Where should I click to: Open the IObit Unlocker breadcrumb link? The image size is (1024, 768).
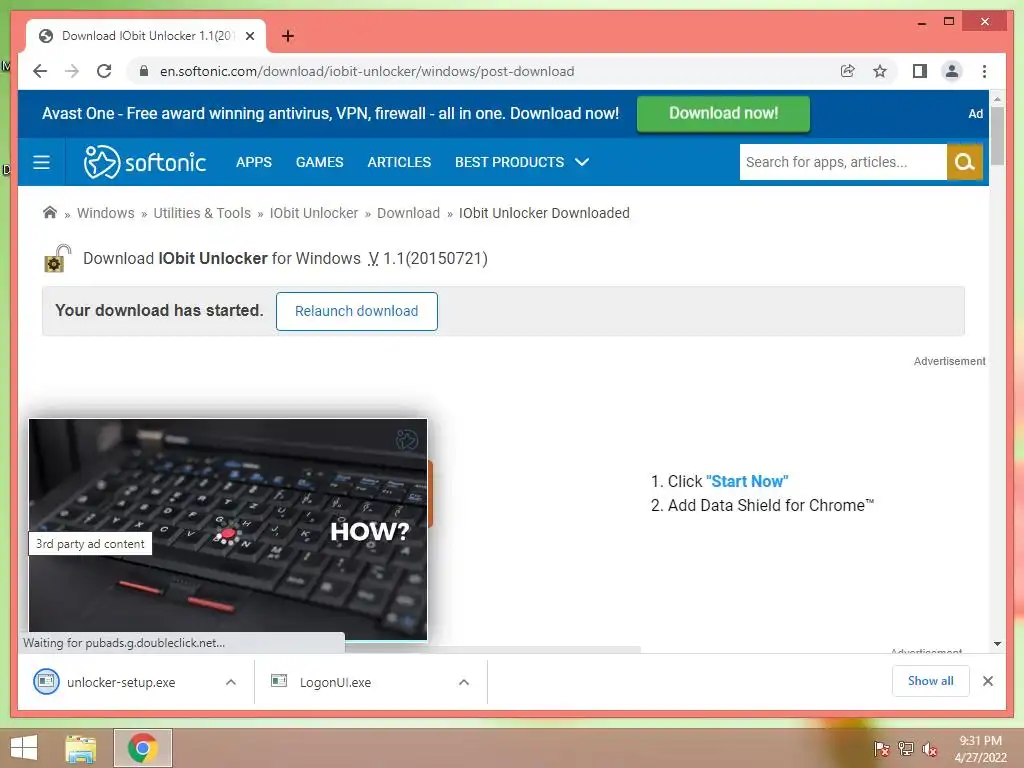[313, 213]
